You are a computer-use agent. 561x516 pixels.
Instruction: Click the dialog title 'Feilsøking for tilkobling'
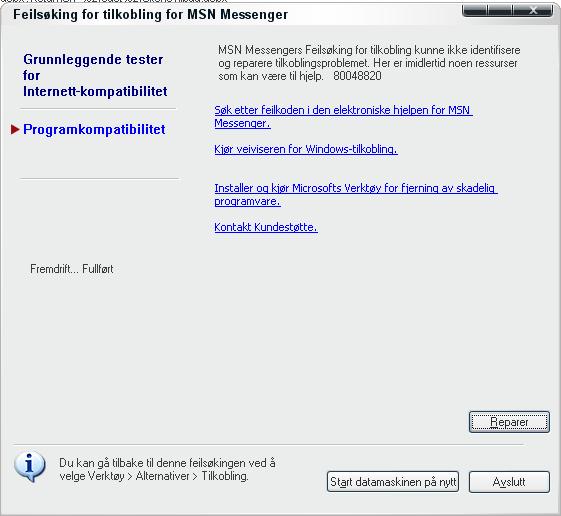150,15
